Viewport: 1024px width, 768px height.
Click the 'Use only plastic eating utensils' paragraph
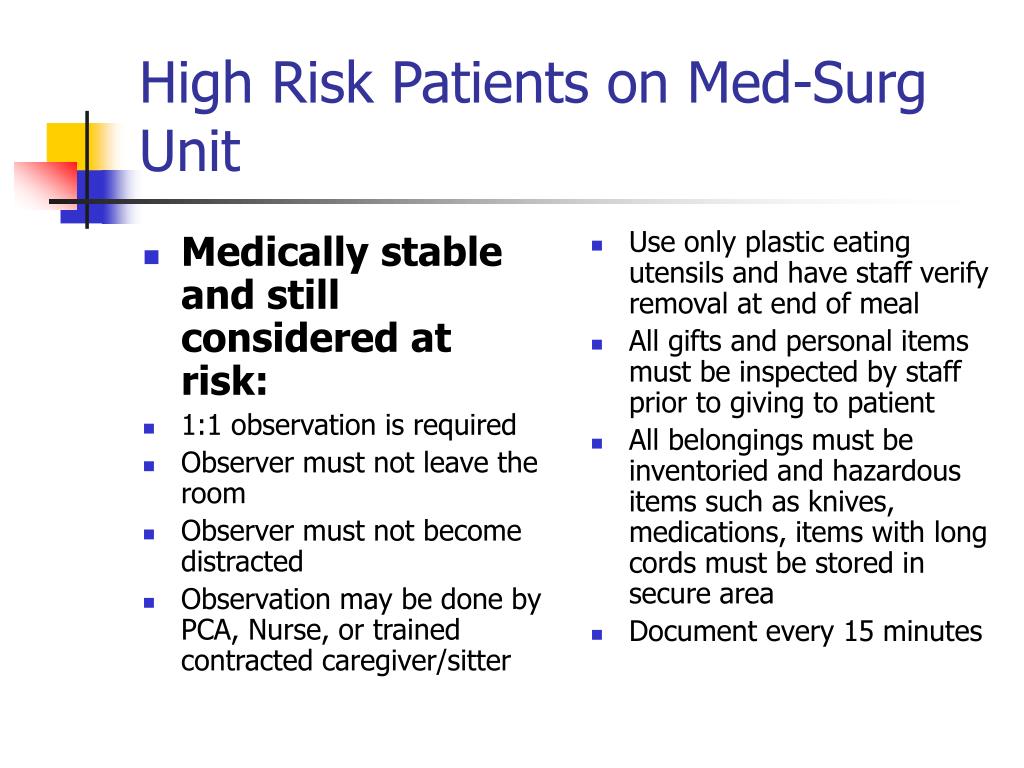808,273
